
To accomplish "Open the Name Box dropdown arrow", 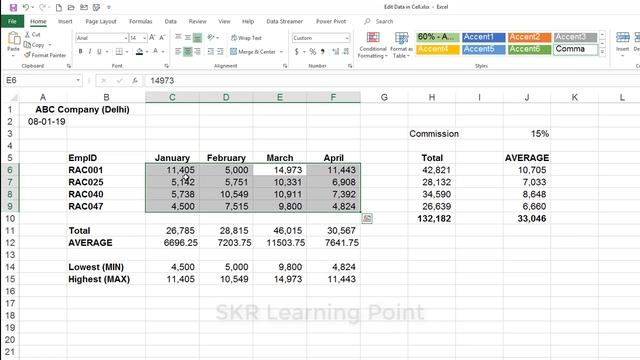I will point(78,80).
